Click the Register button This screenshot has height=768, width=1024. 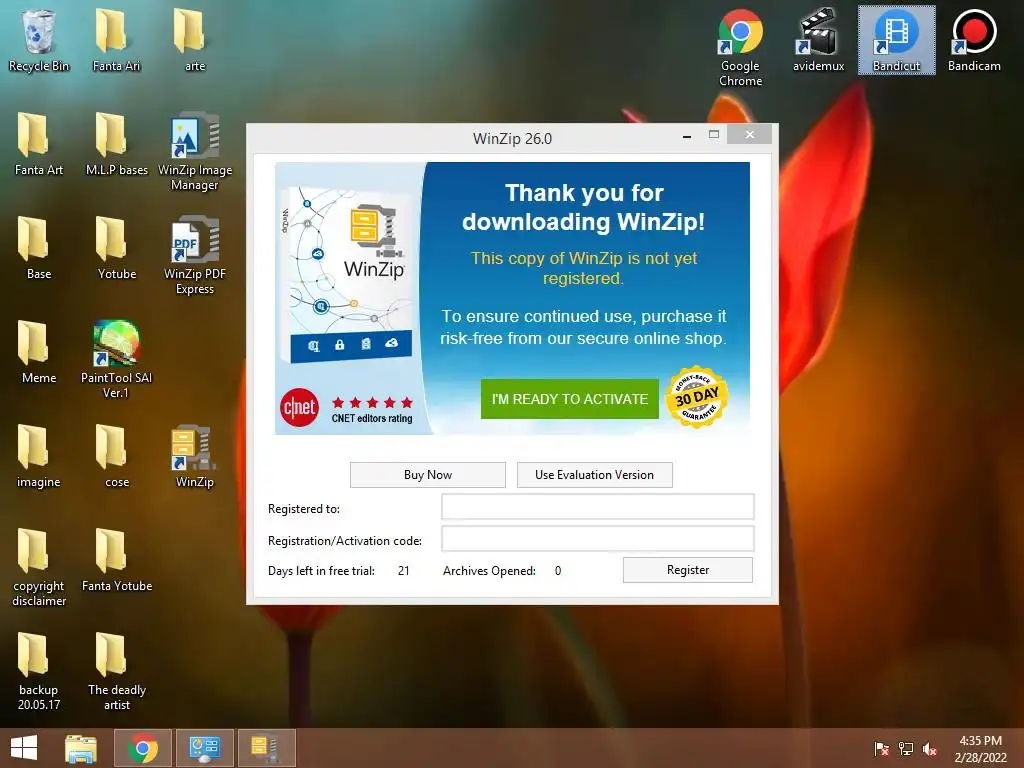[688, 570]
